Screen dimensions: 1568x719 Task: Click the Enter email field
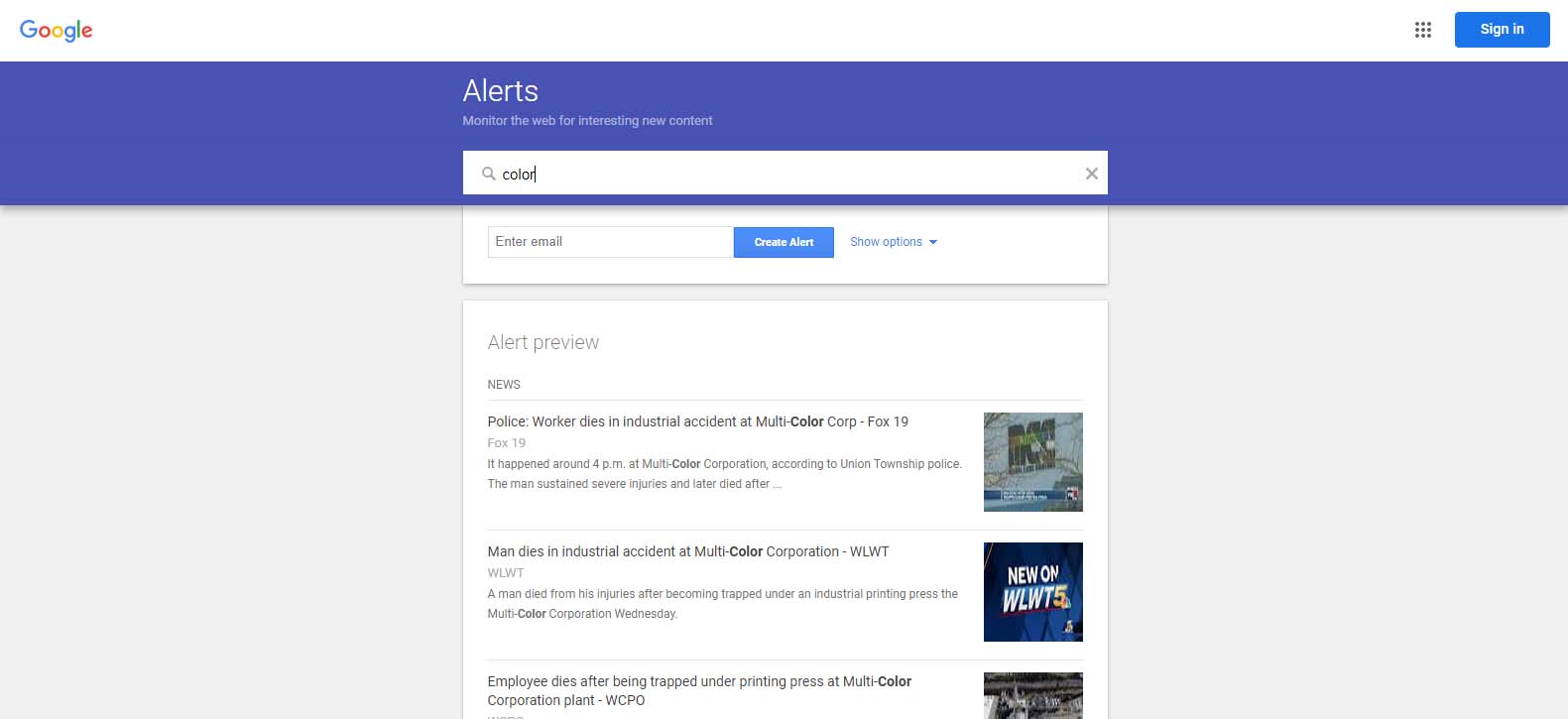coord(611,242)
